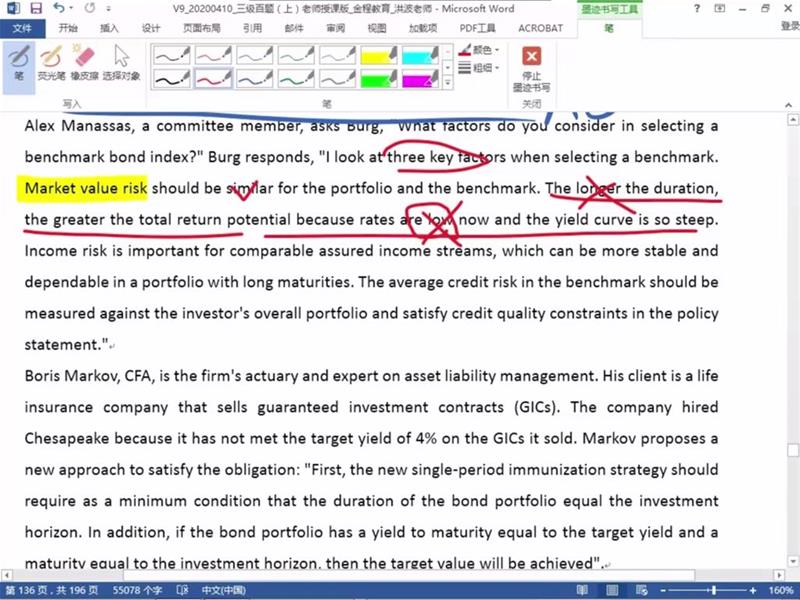Switch to the 引用 References tab
This screenshot has height=600, width=800.
[x=253, y=28]
